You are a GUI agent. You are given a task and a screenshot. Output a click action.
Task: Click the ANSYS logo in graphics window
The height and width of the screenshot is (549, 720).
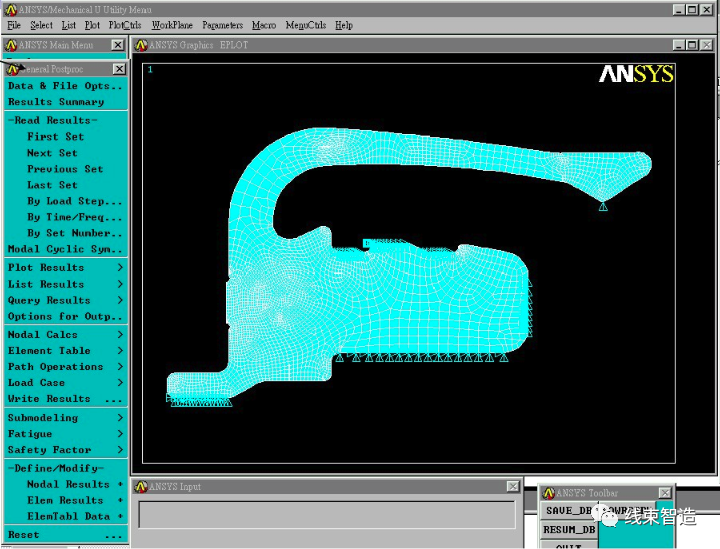636,75
